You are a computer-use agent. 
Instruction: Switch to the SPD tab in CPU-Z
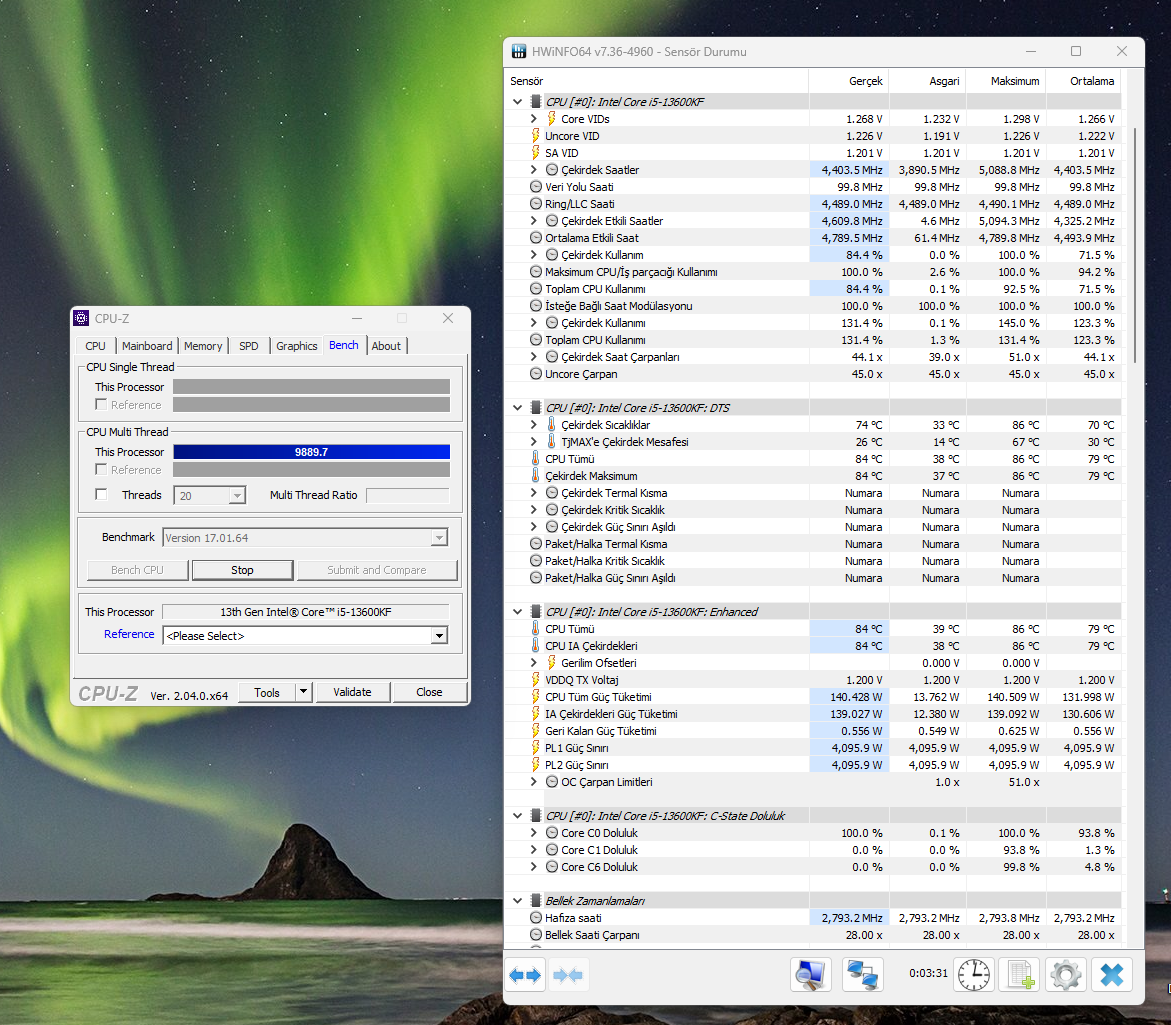[x=249, y=346]
